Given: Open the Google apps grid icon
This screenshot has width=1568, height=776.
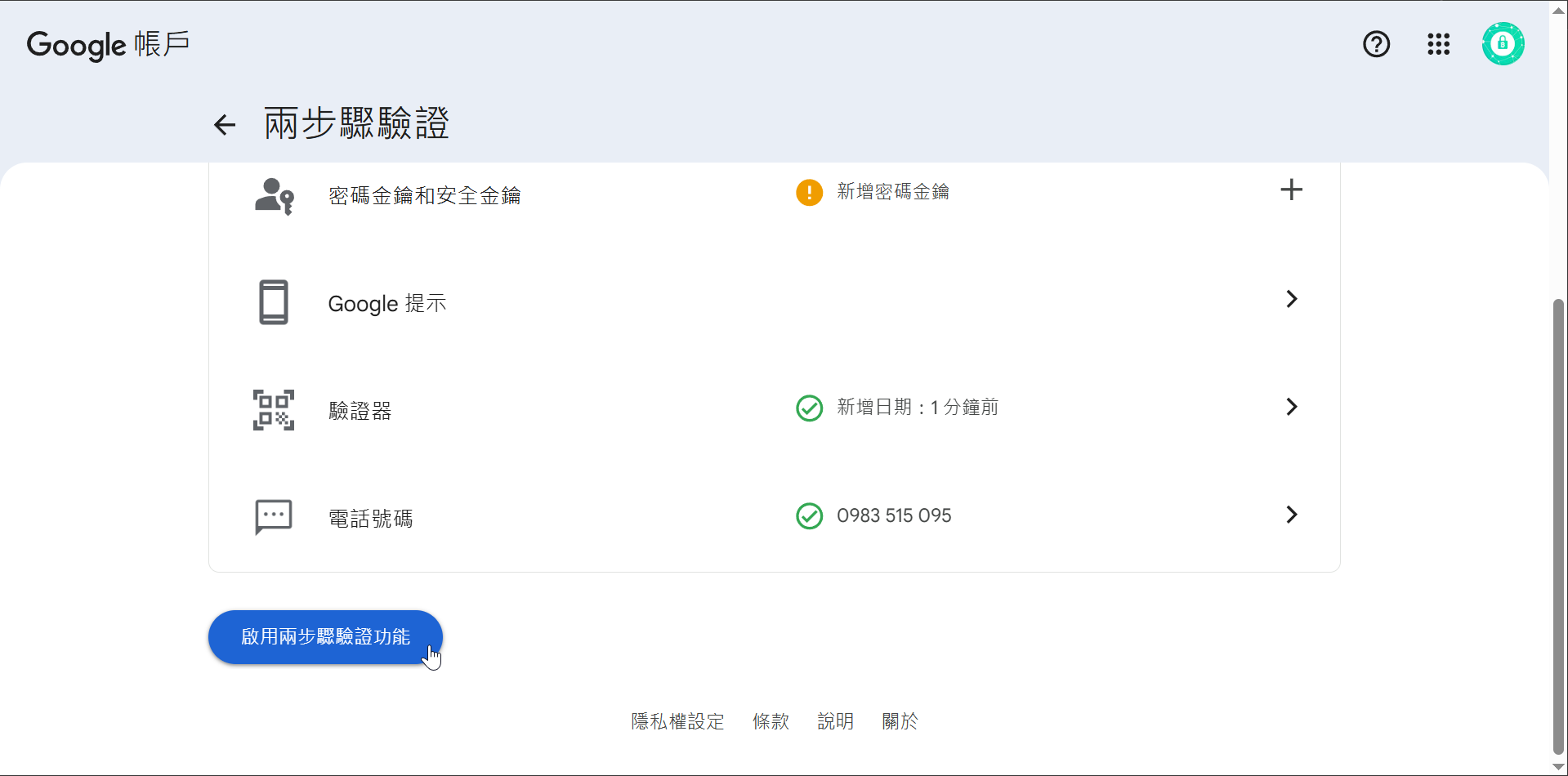Looking at the screenshot, I should click(1438, 44).
